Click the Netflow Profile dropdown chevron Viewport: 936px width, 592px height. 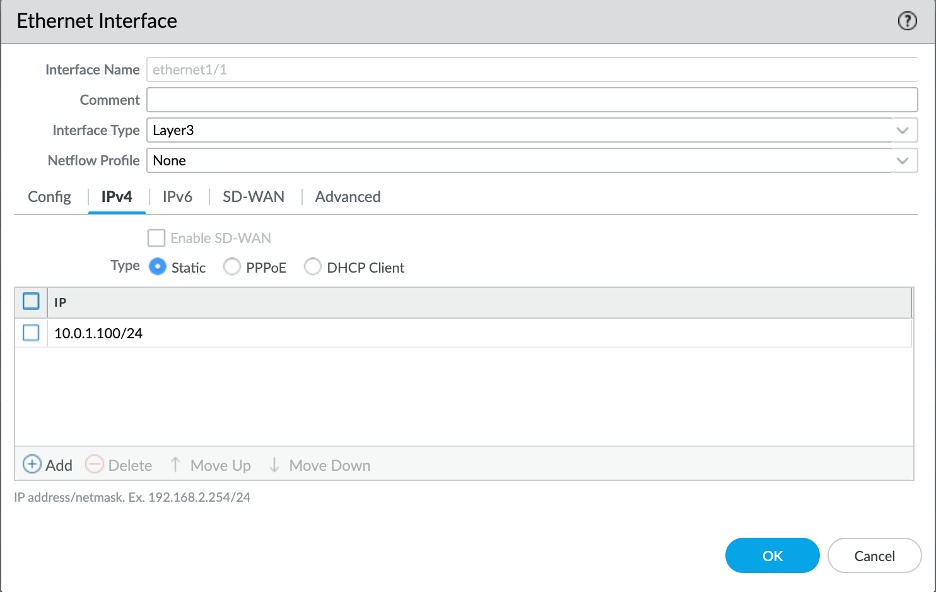click(903, 160)
